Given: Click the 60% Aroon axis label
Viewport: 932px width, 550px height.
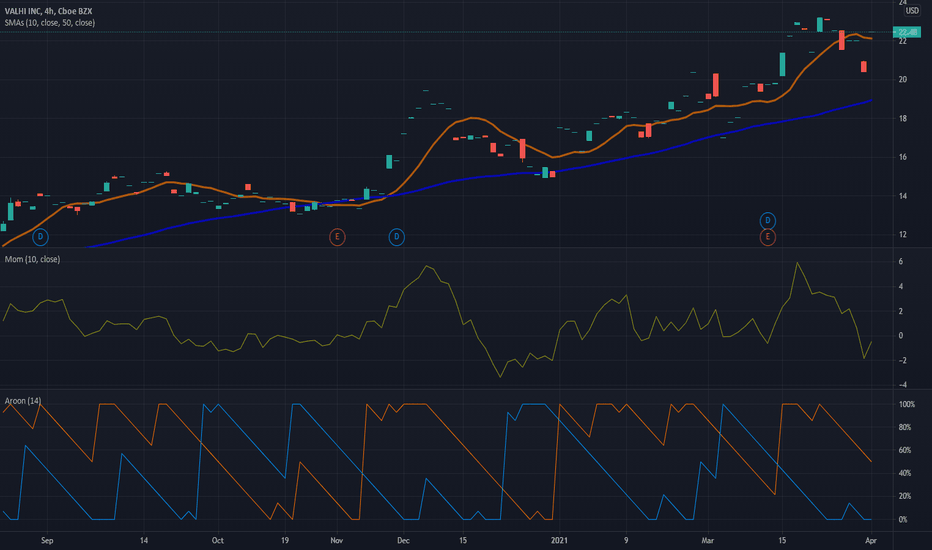Looking at the screenshot, I should pyautogui.click(x=905, y=451).
